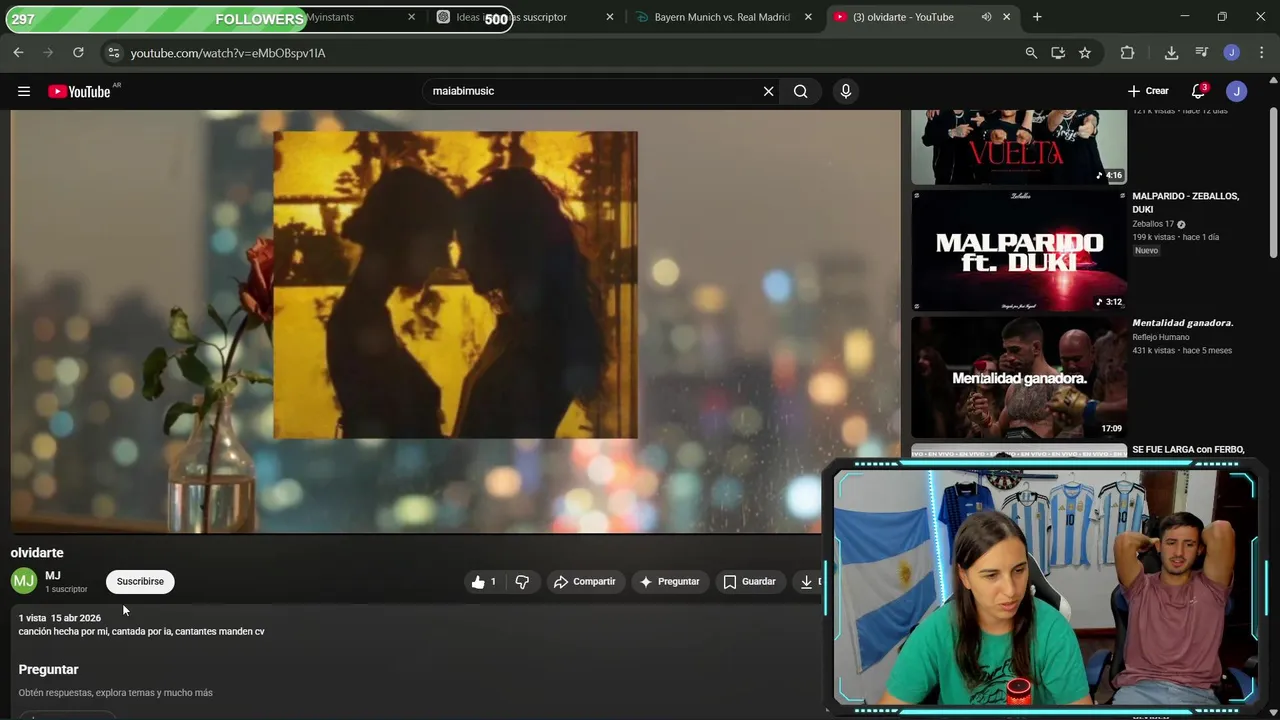Image resolution: width=1280 pixels, height=720 pixels.
Task: Open the Crear menu
Action: pos(1148,91)
